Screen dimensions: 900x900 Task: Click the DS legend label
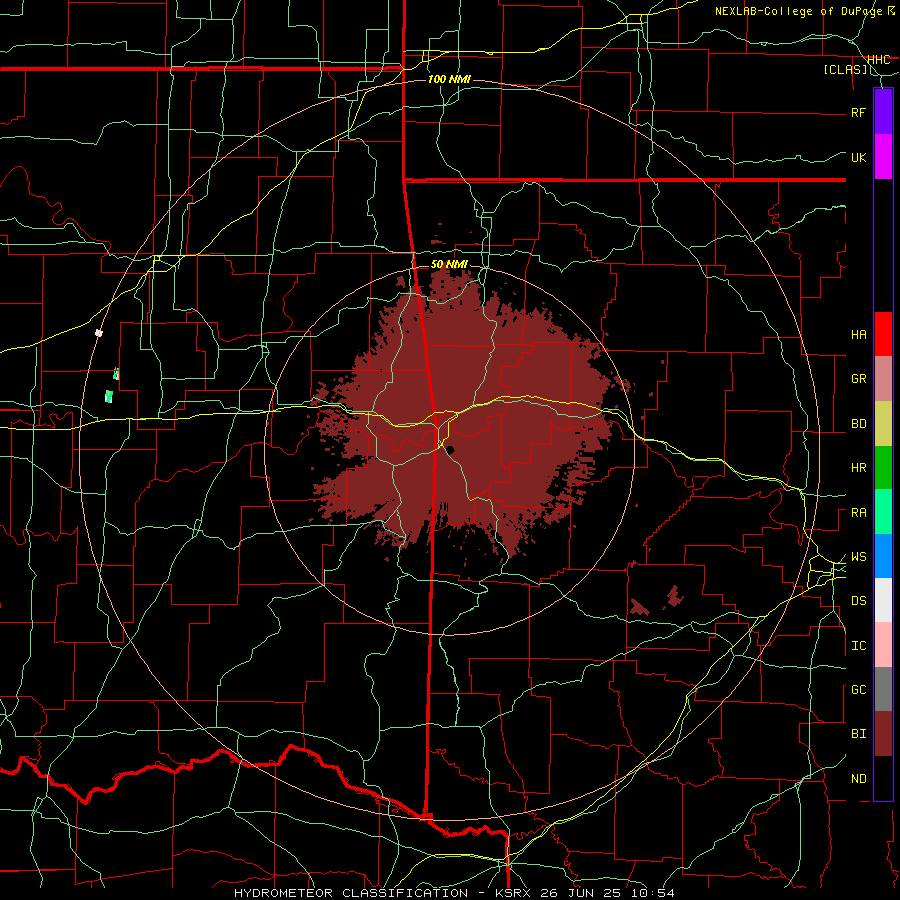858,601
